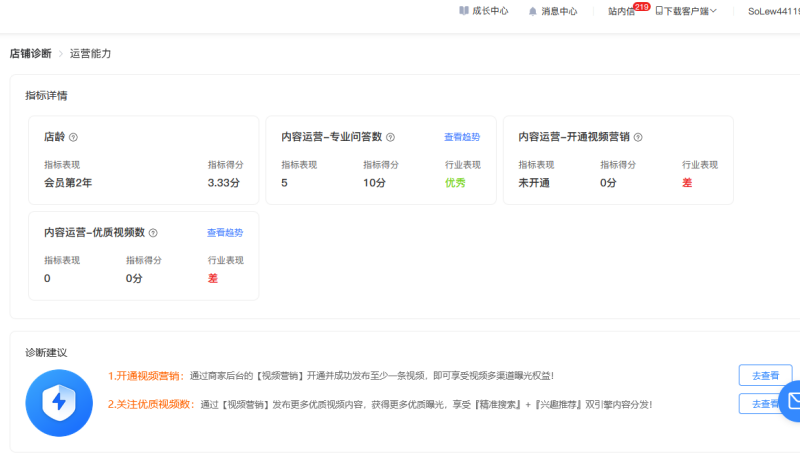Open the floating mail message icon
This screenshot has height=456, width=800.
pos(792,400)
